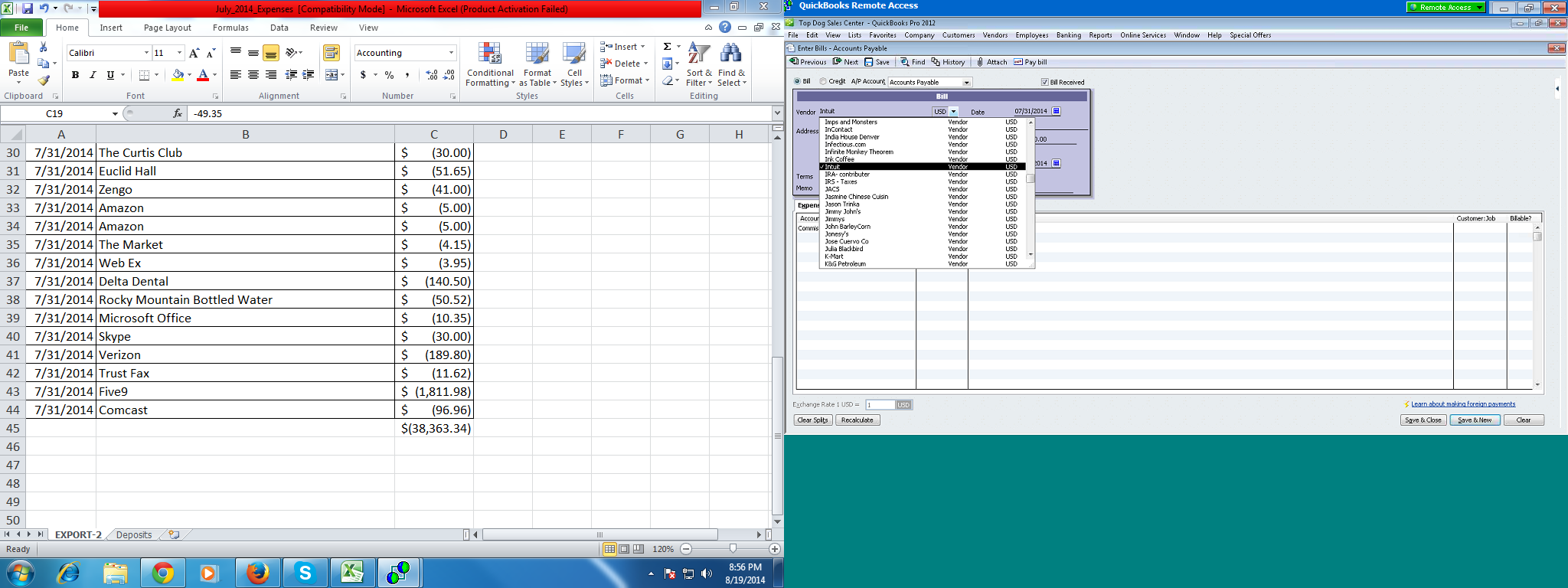1568x588 pixels.
Task: Open the A/P Account Accounts Payable dropdown
Action: pos(966,82)
